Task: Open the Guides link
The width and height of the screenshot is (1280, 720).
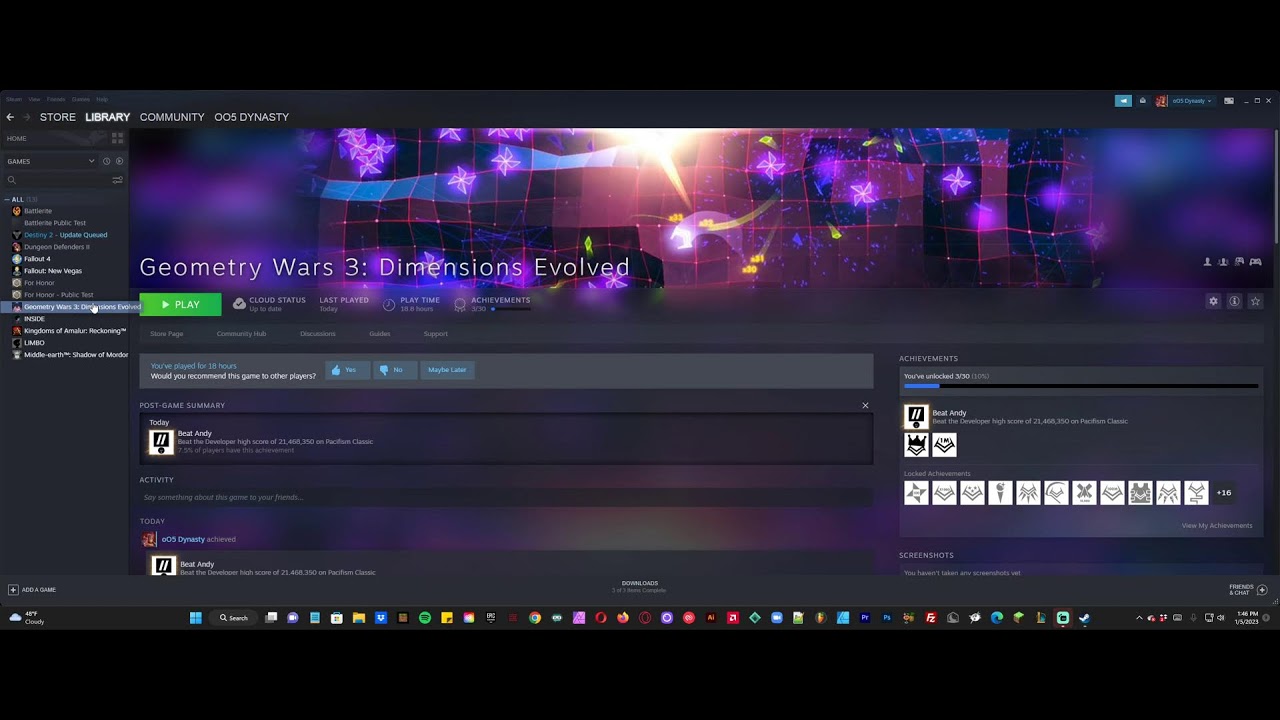Action: coord(380,334)
